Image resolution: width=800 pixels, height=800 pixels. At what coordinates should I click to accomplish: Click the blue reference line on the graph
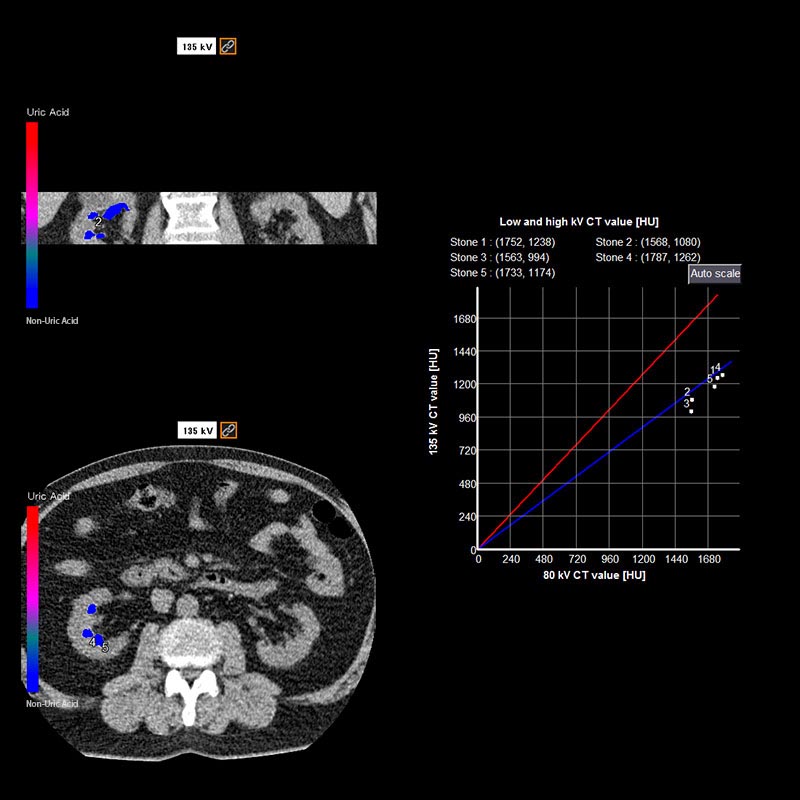[x=605, y=455]
